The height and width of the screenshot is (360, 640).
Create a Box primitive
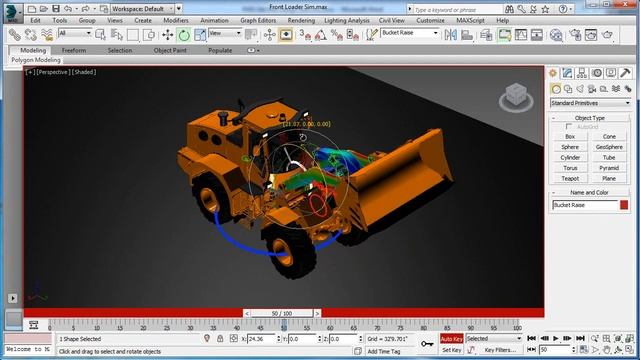(570, 136)
